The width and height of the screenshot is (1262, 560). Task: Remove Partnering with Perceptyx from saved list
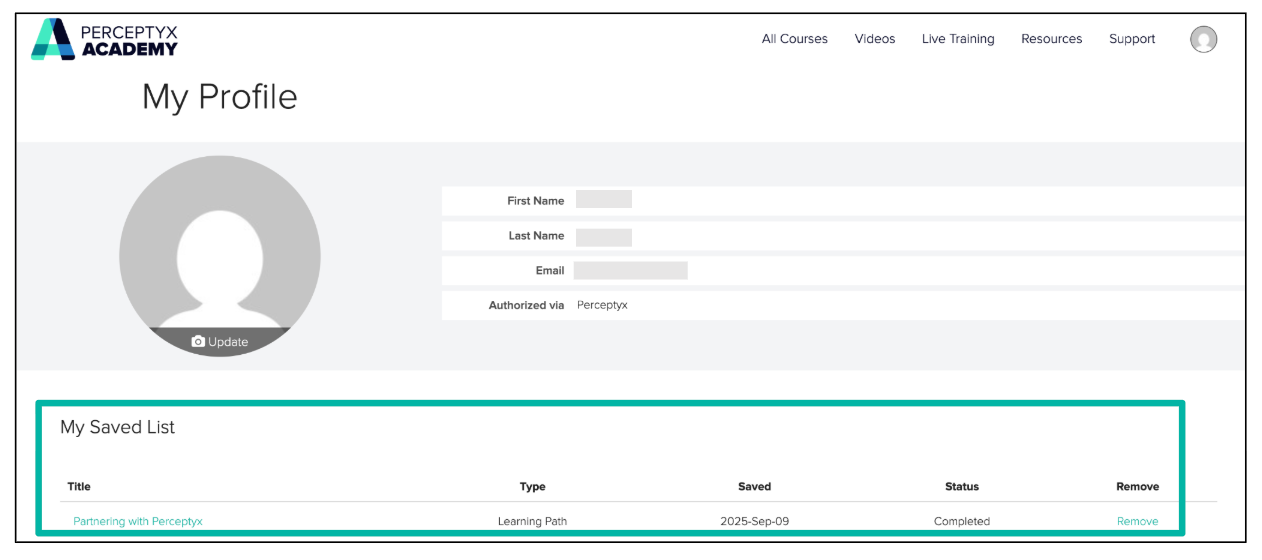tap(1137, 521)
